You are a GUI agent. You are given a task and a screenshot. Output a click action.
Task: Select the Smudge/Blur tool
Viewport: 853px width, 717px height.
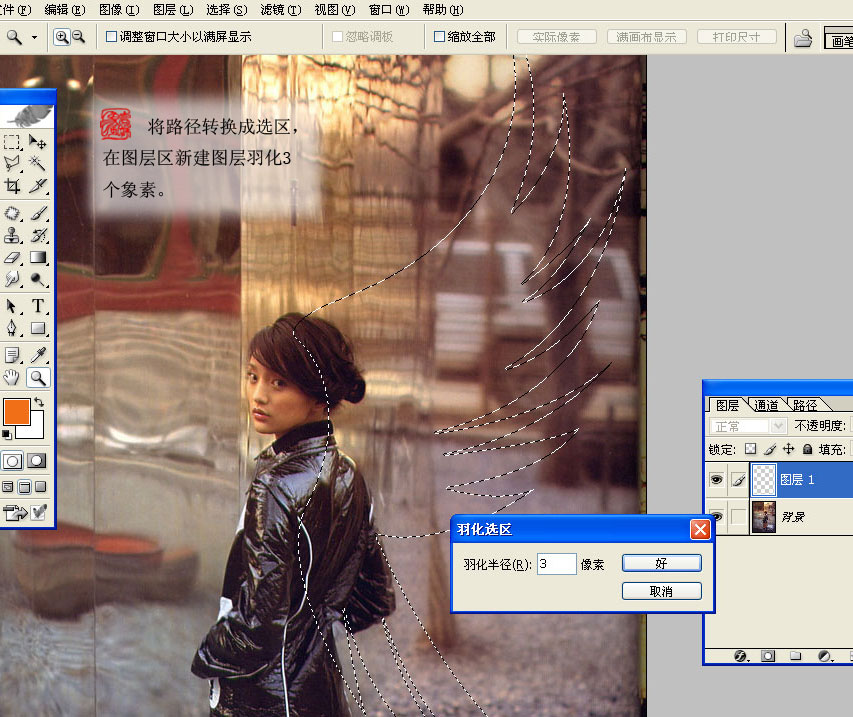12,279
